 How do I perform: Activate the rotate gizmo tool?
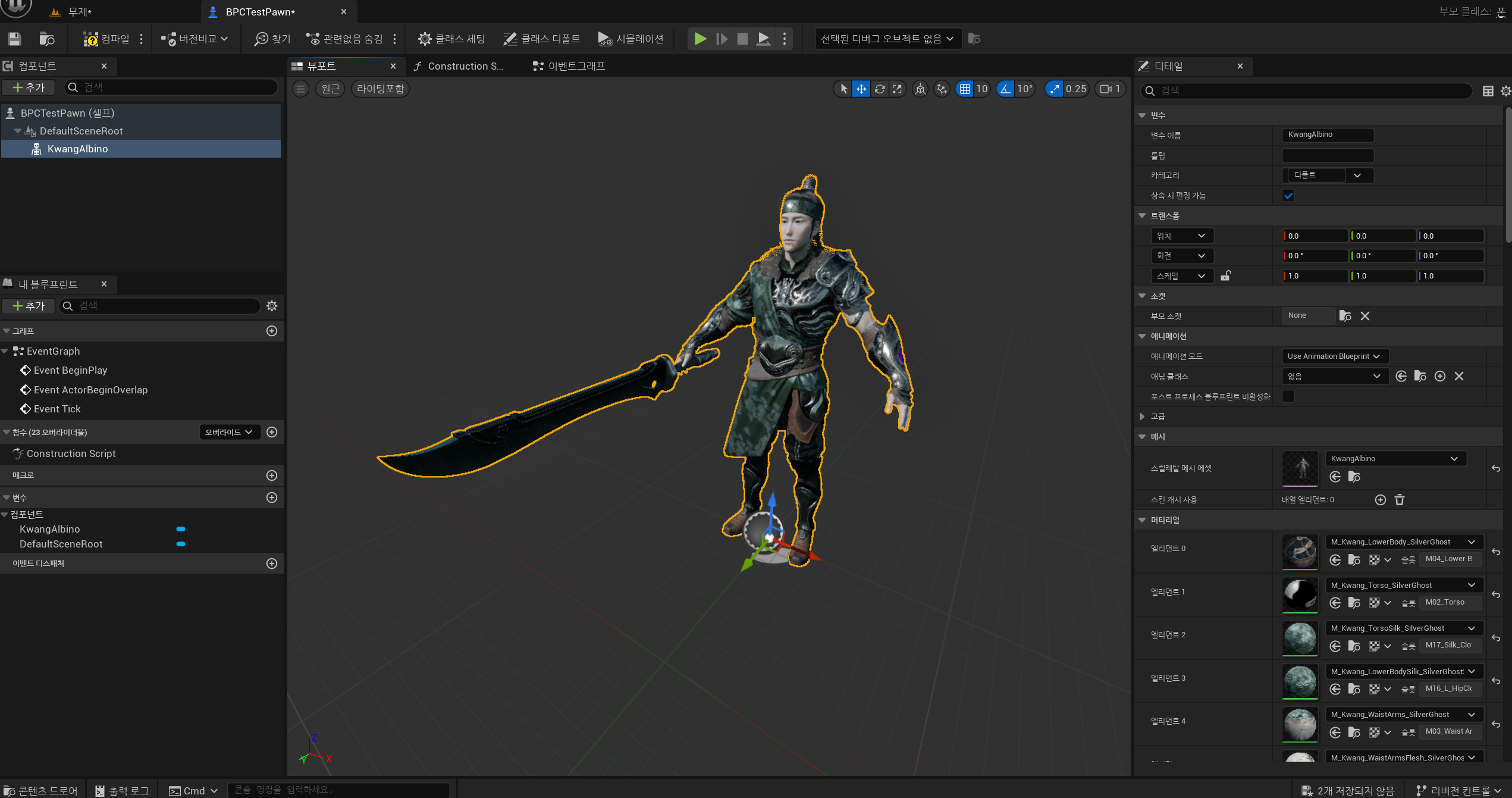tap(880, 89)
